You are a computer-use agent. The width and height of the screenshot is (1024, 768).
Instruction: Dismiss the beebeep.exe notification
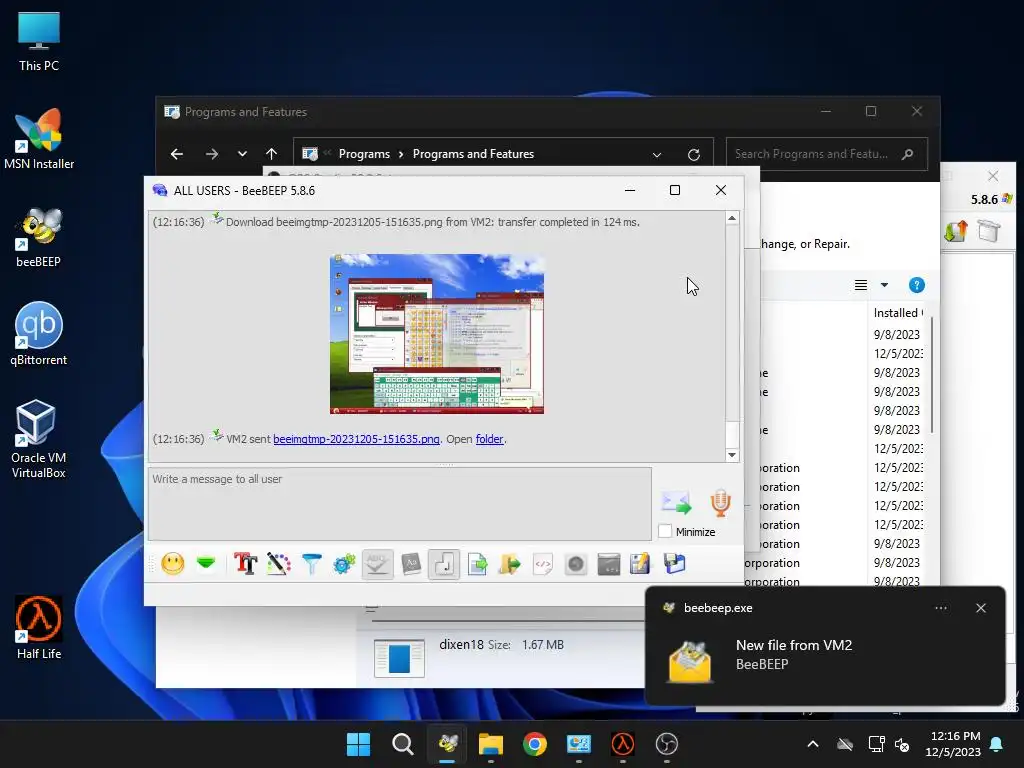[981, 608]
